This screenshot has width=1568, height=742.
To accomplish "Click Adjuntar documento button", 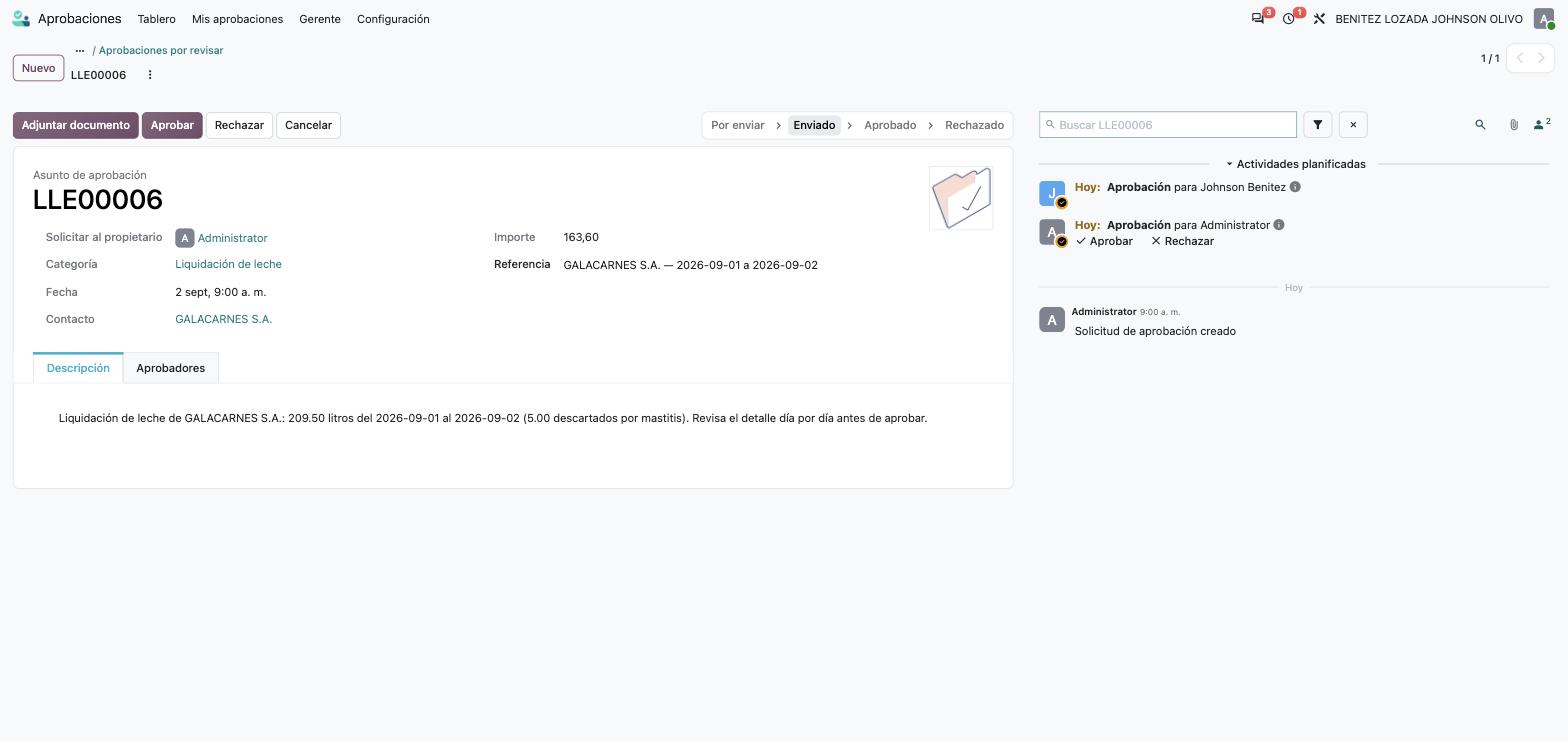I will coord(76,125).
